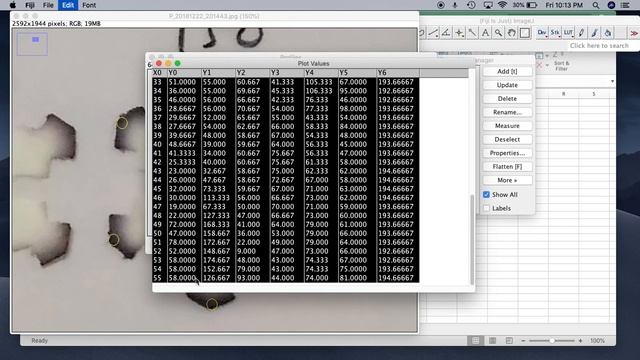Click the AirPlay display icon
The height and width of the screenshot is (360, 640).
pyautogui.click(x=487, y=5)
